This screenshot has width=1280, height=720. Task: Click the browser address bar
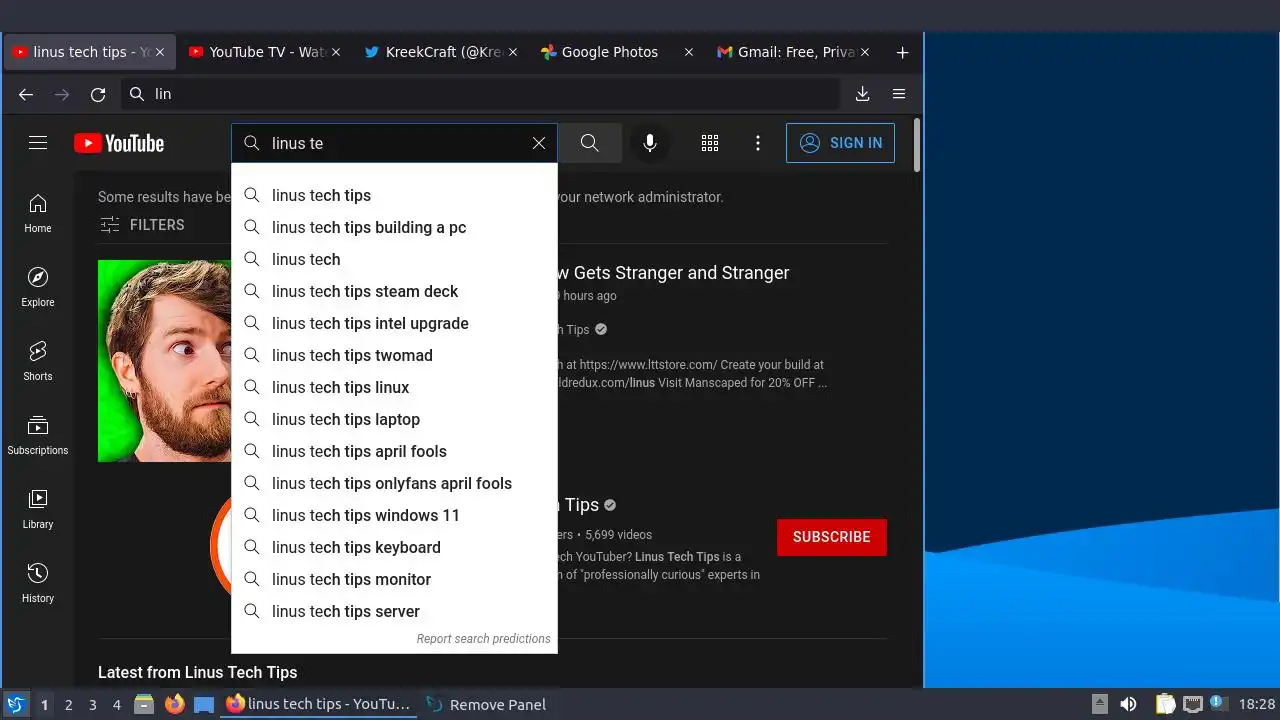tap(480, 94)
